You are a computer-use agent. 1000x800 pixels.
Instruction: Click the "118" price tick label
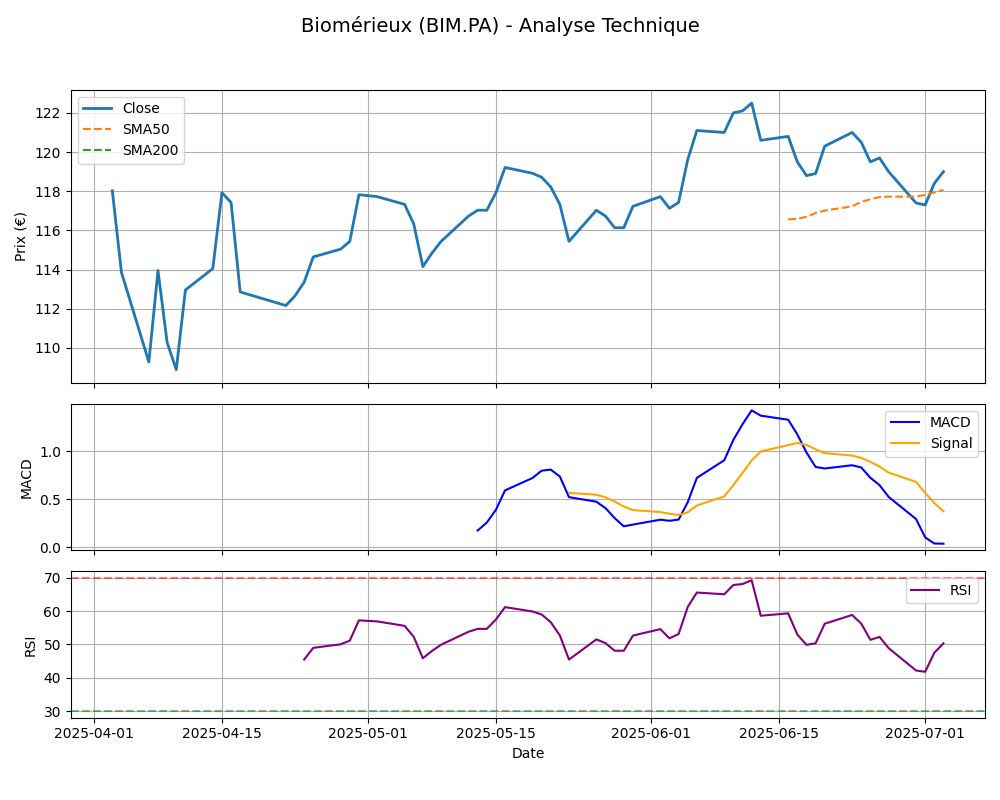48,192
